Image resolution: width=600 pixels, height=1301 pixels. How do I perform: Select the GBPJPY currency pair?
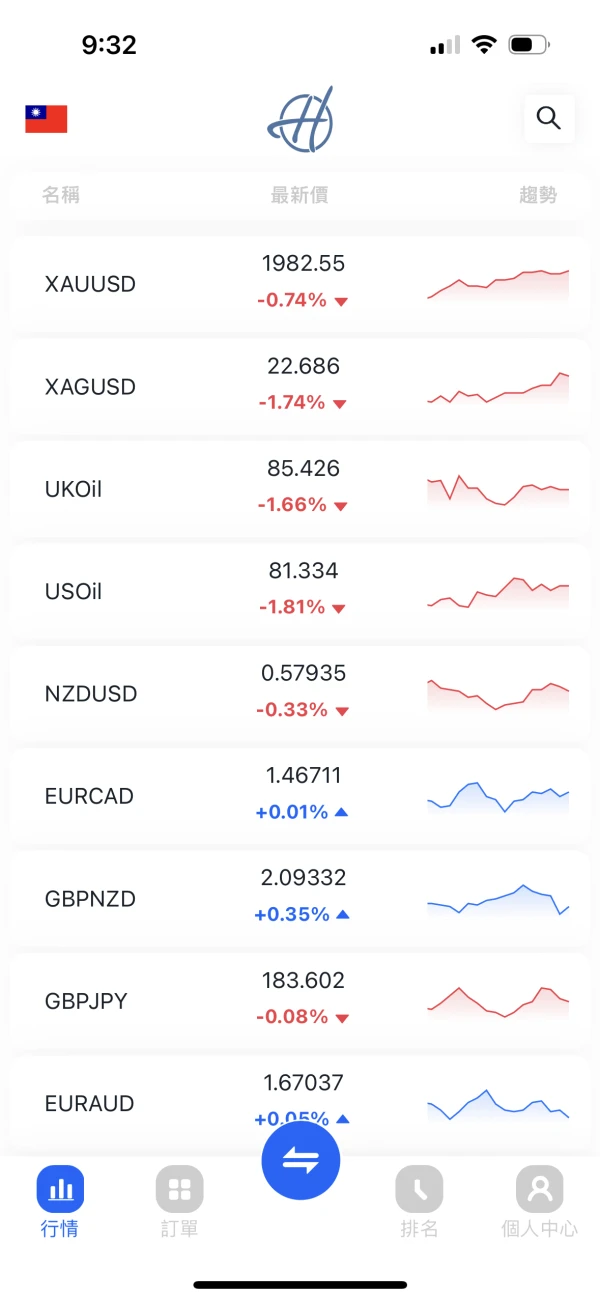[x=87, y=1001]
